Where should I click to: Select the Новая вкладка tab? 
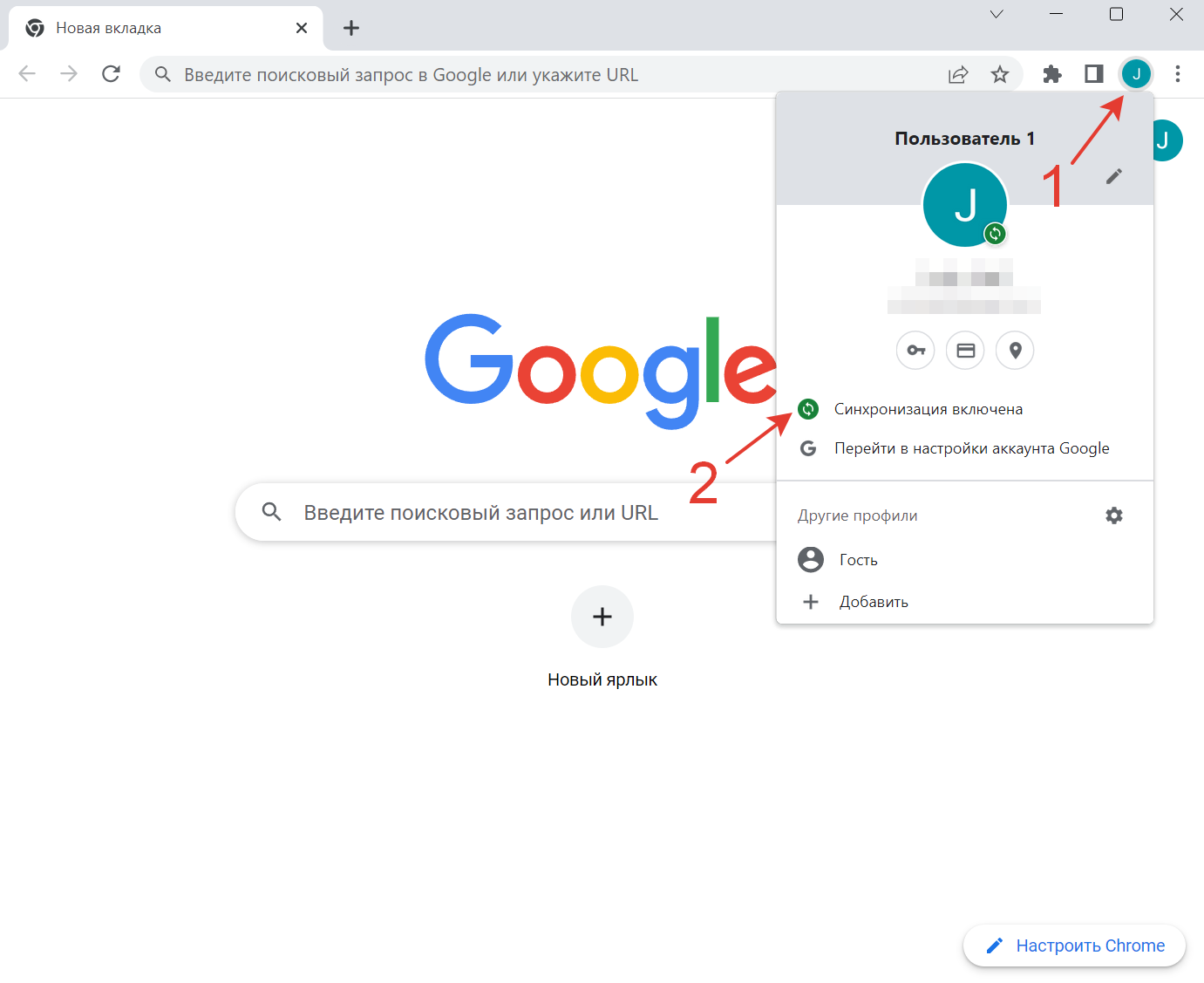[x=166, y=28]
